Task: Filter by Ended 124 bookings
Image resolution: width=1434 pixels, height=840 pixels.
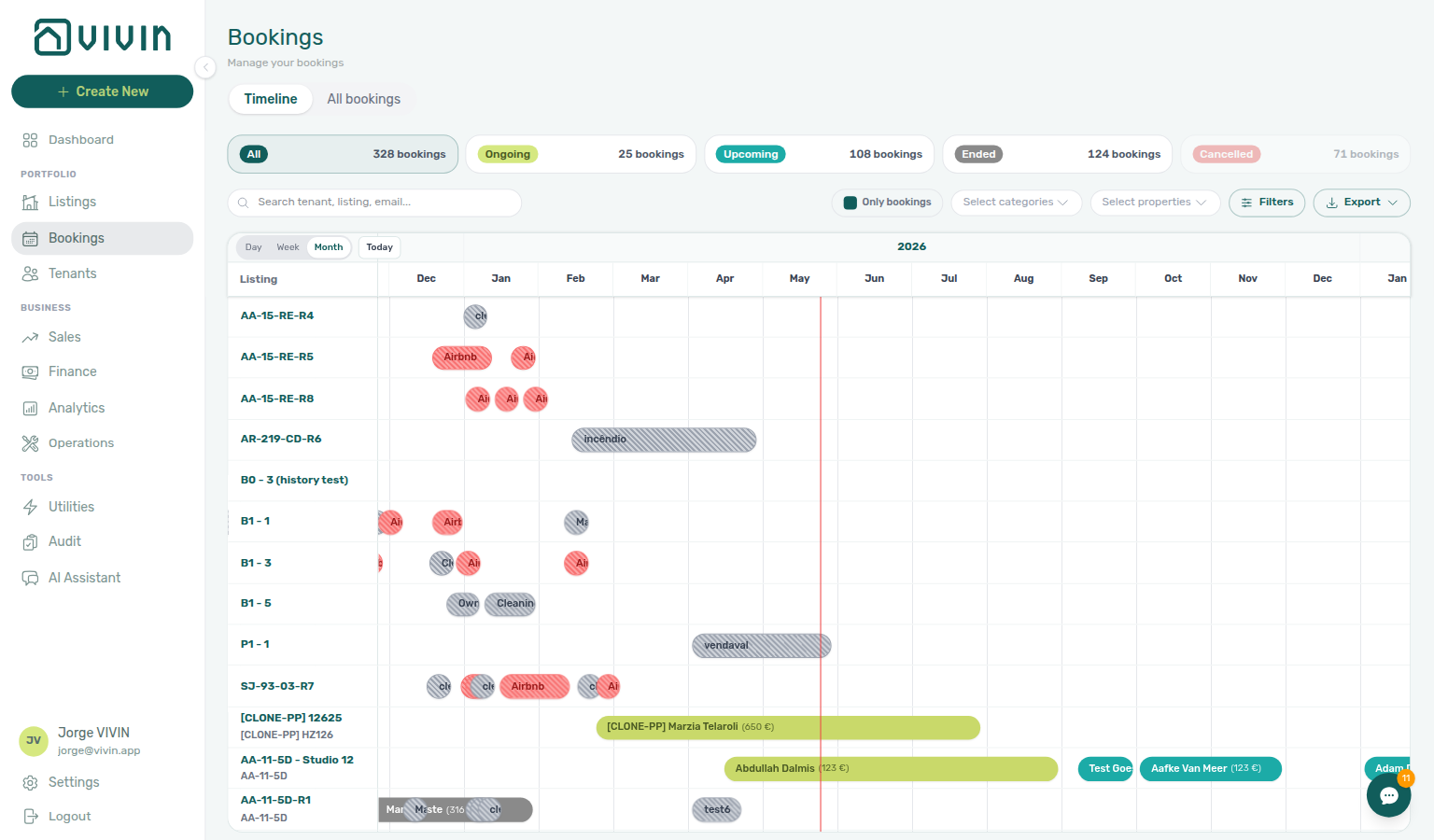Action: pyautogui.click(x=1058, y=154)
